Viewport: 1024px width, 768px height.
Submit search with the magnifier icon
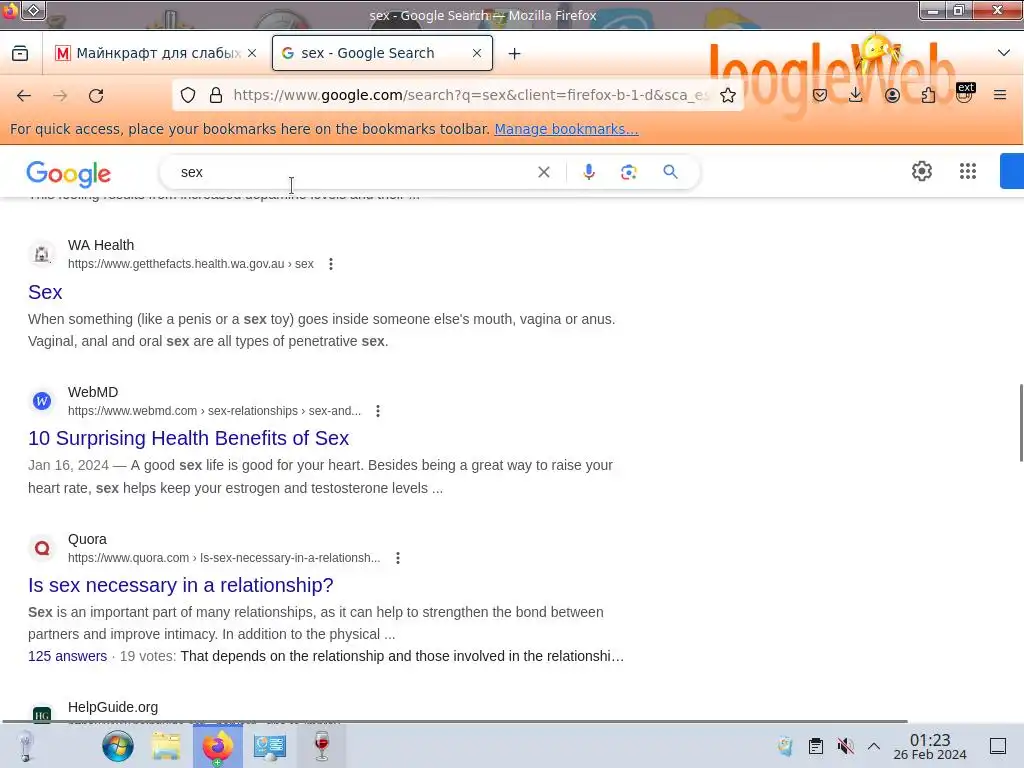point(670,172)
